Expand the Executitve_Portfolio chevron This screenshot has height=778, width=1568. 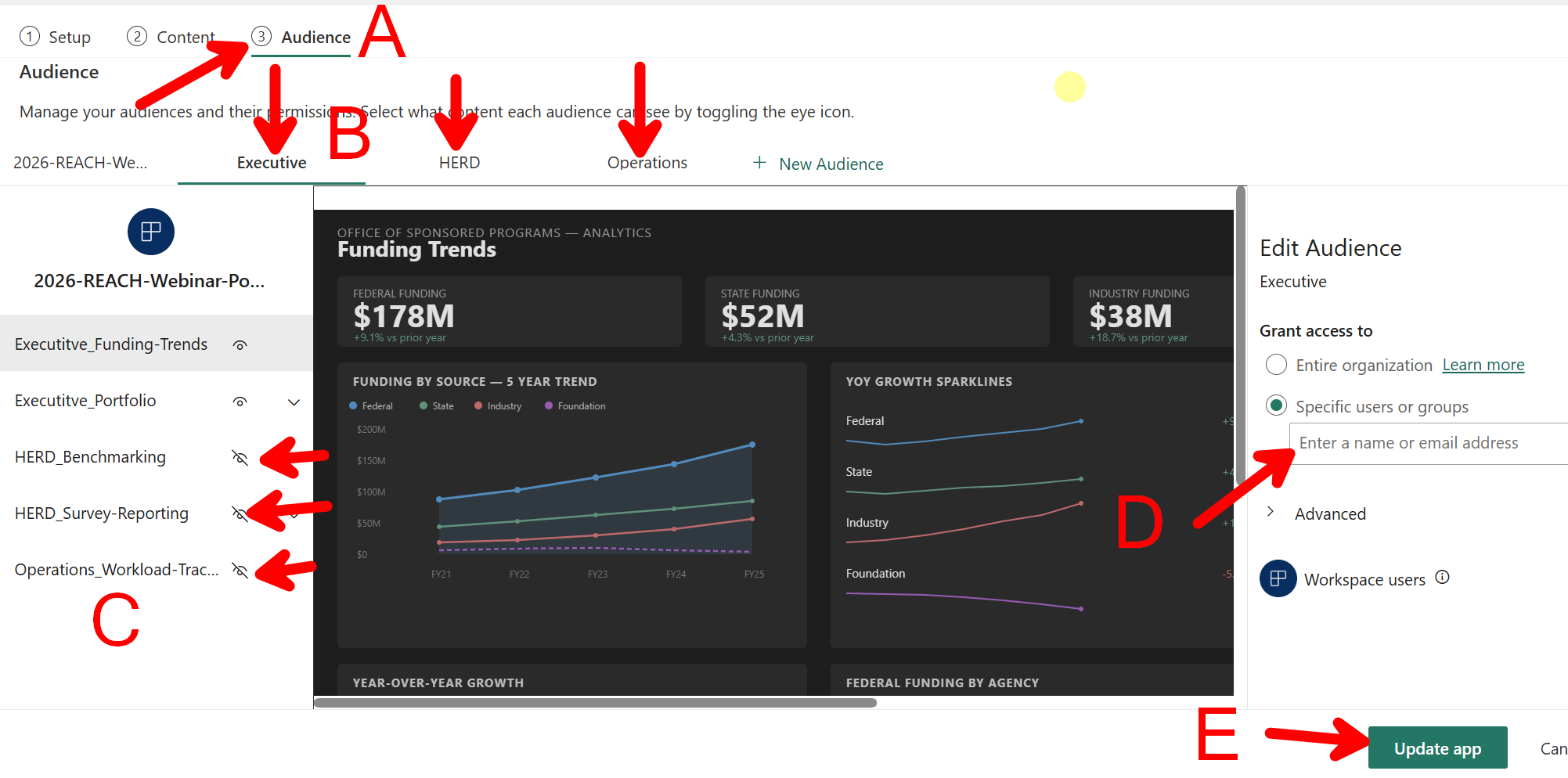point(294,402)
